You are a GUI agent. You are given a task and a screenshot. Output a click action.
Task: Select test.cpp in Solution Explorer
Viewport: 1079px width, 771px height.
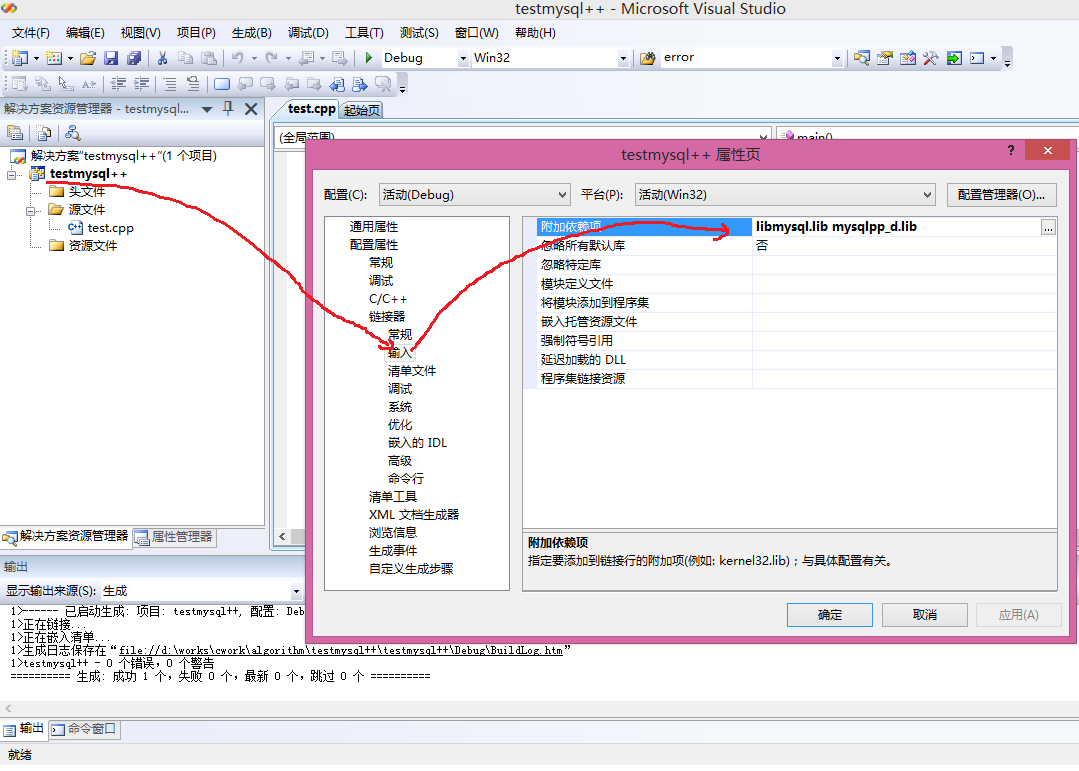pos(110,228)
